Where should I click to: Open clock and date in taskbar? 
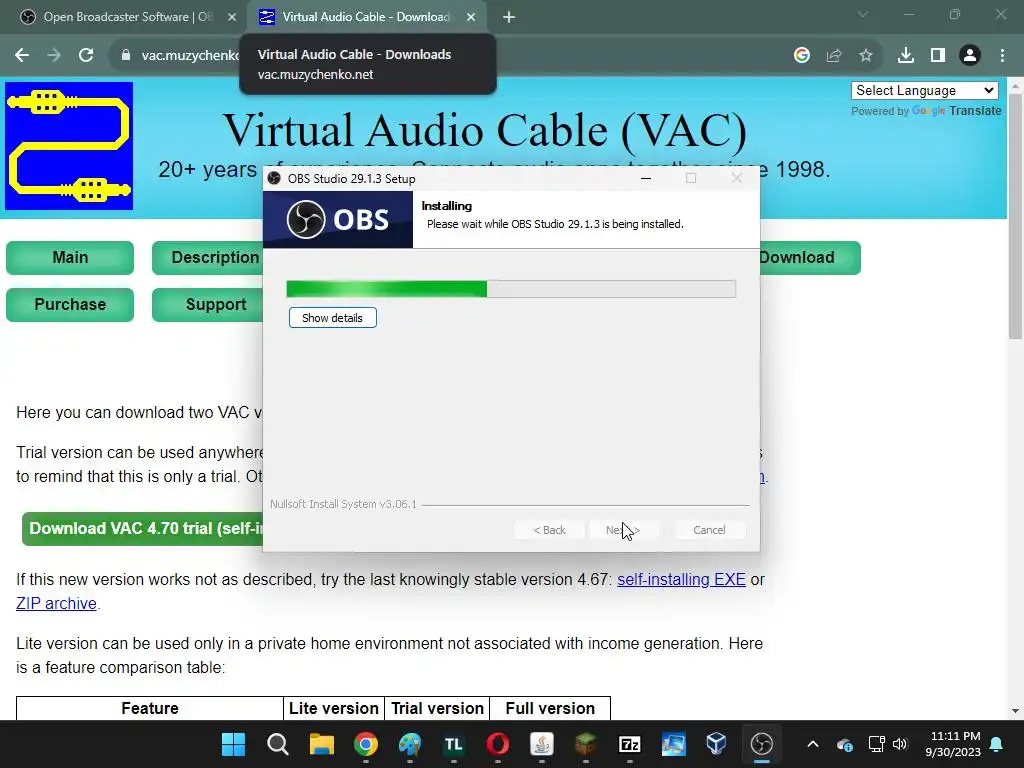click(953, 744)
